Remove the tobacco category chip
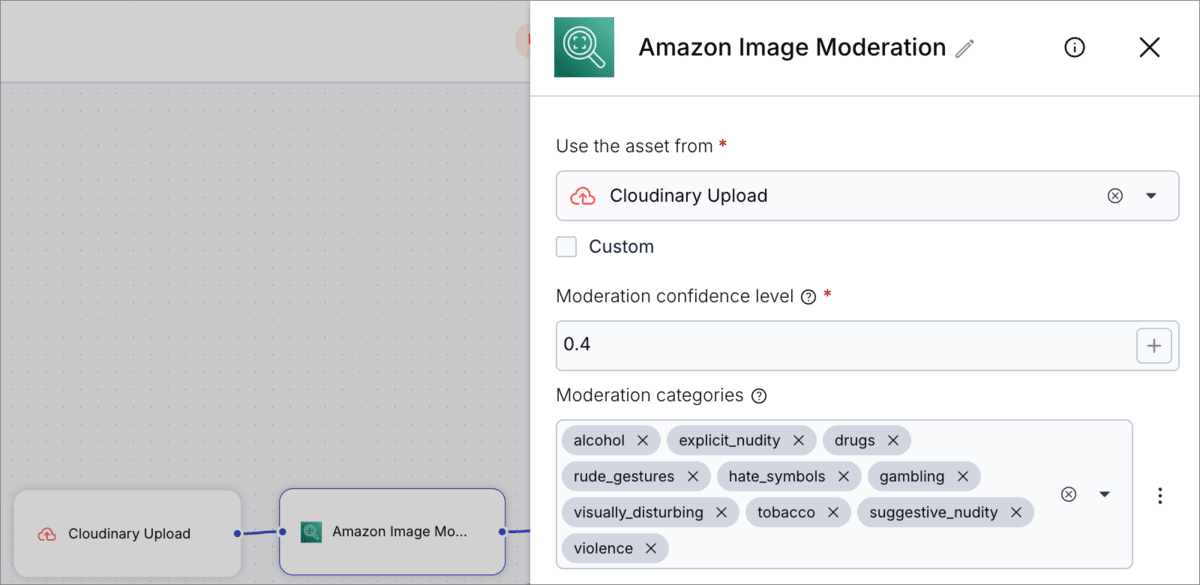The height and width of the screenshot is (585, 1200). click(832, 512)
